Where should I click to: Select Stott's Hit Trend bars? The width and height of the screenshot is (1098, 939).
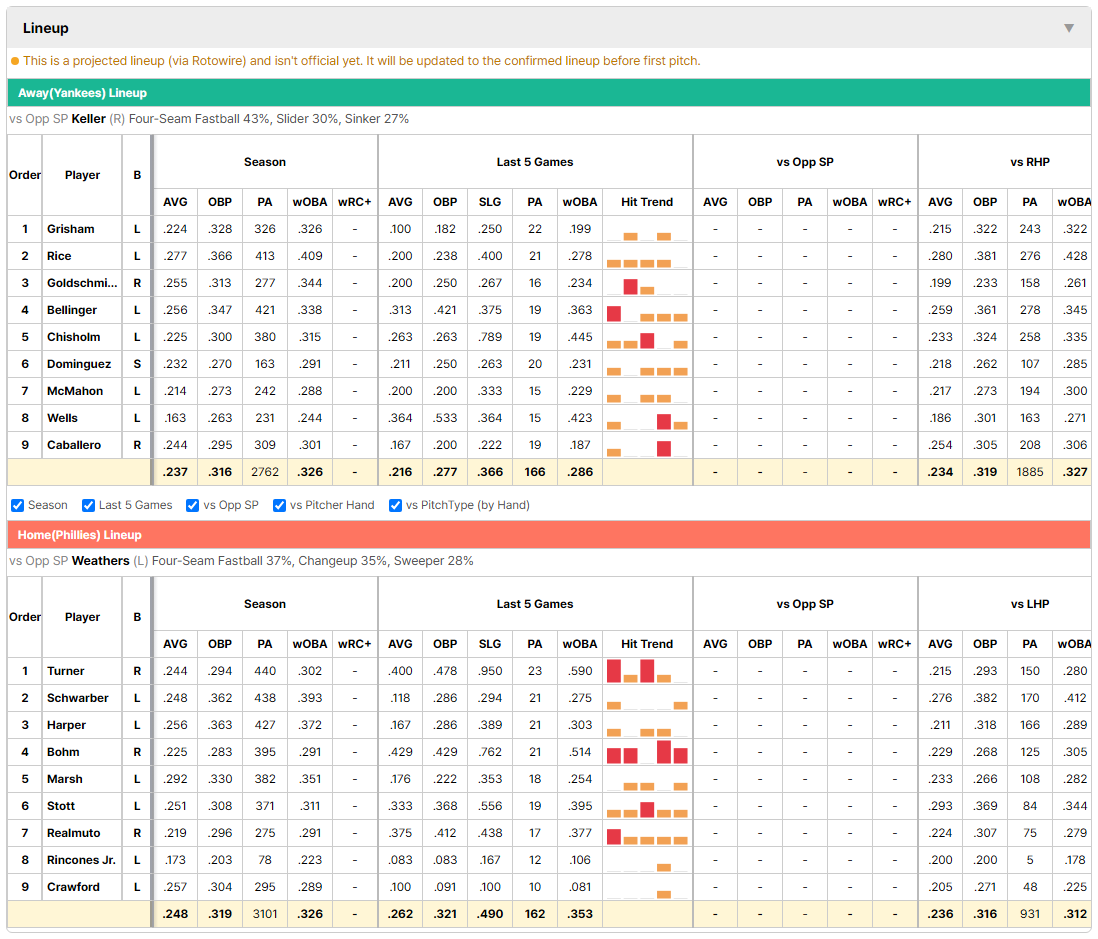point(647,806)
